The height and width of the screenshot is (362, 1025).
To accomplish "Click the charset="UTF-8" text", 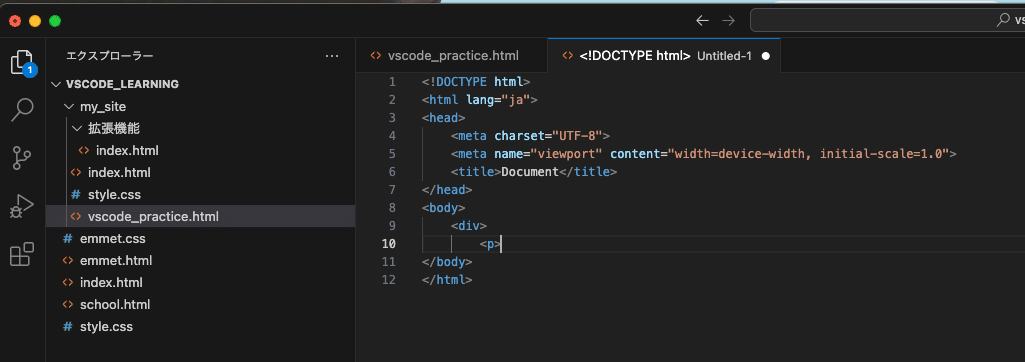I will click(548, 136).
